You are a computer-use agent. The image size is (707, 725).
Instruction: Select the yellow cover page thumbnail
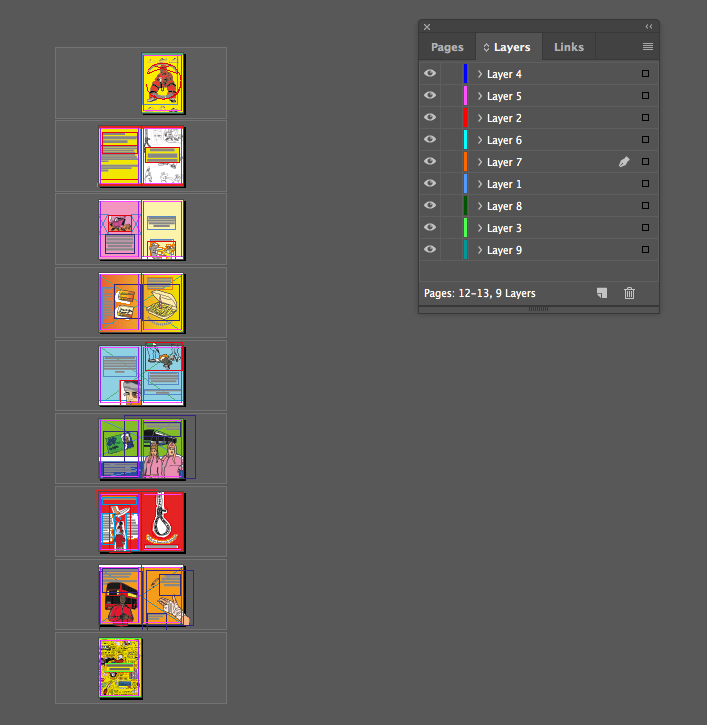[162, 83]
